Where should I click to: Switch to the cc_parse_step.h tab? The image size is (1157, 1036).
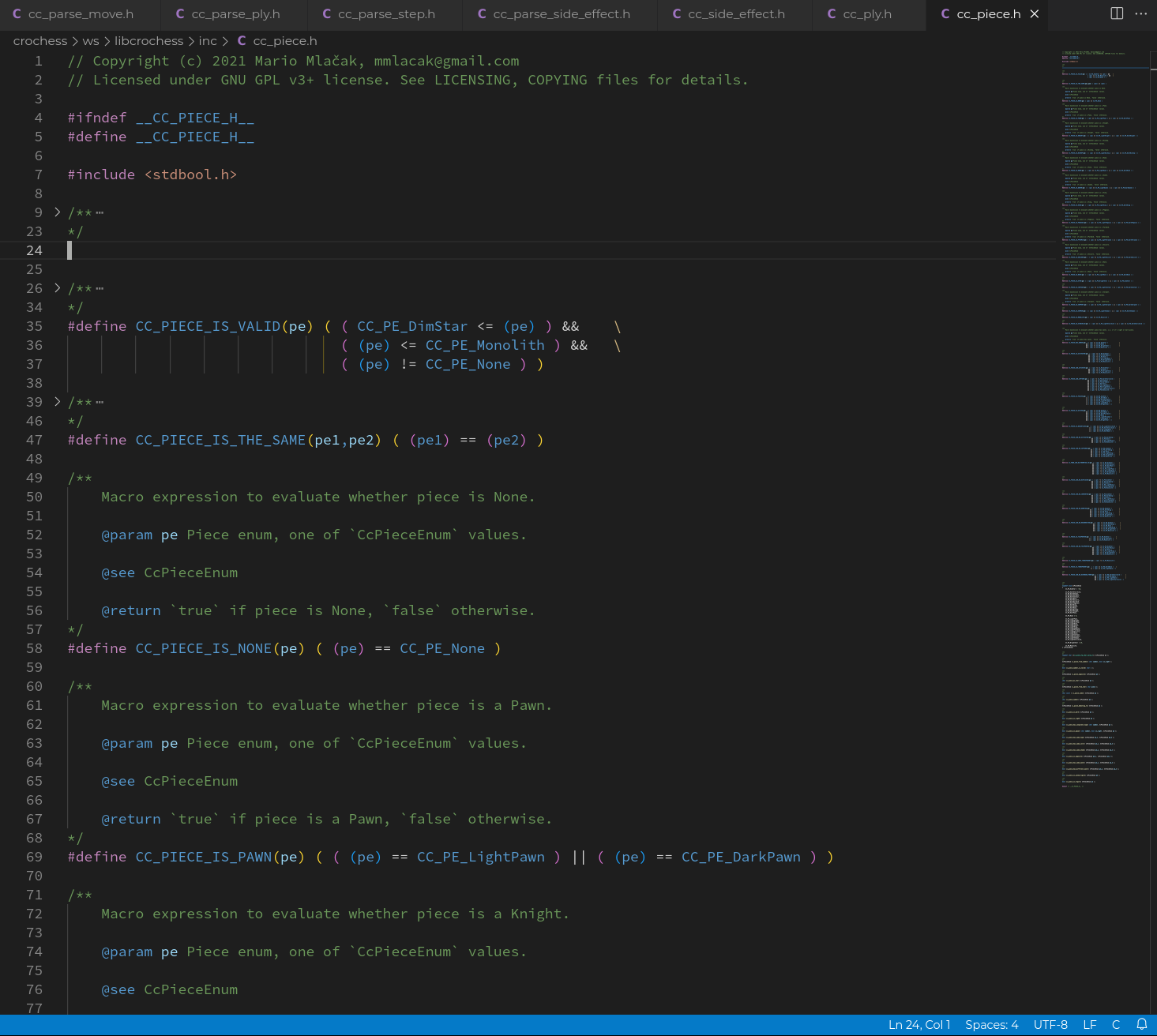385,13
